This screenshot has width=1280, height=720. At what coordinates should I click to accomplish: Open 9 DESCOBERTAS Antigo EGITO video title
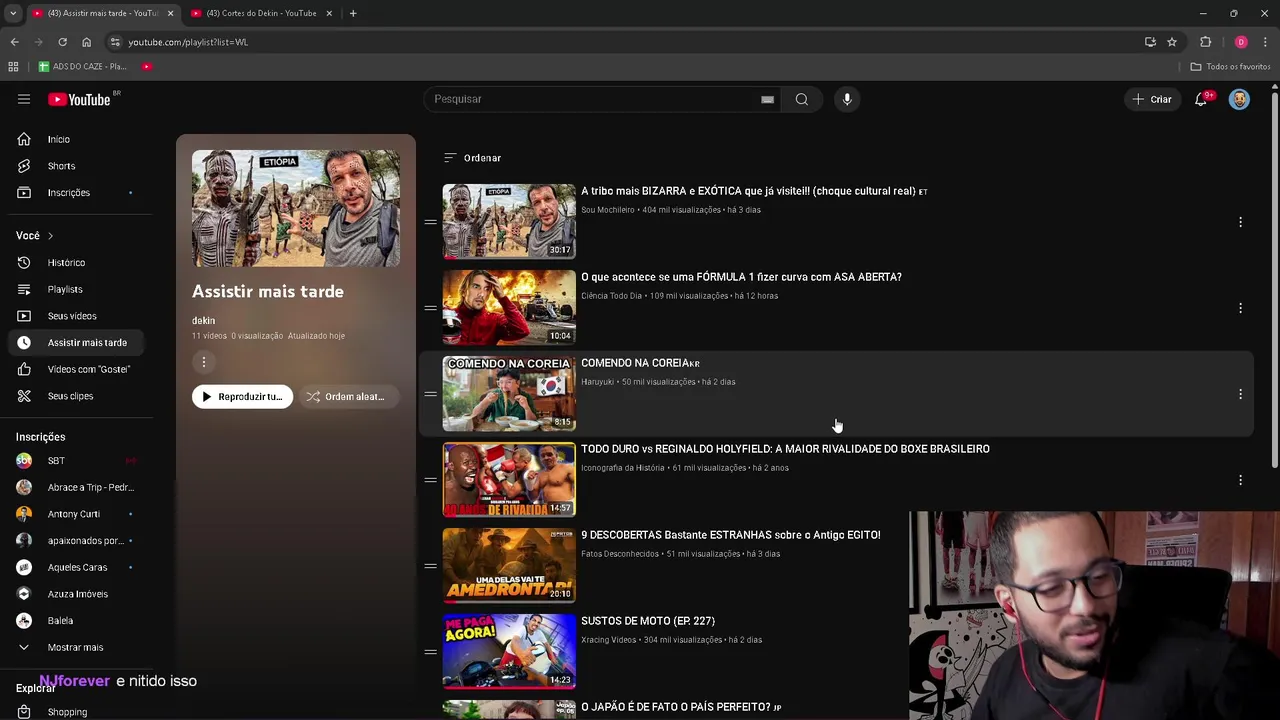[x=731, y=535]
